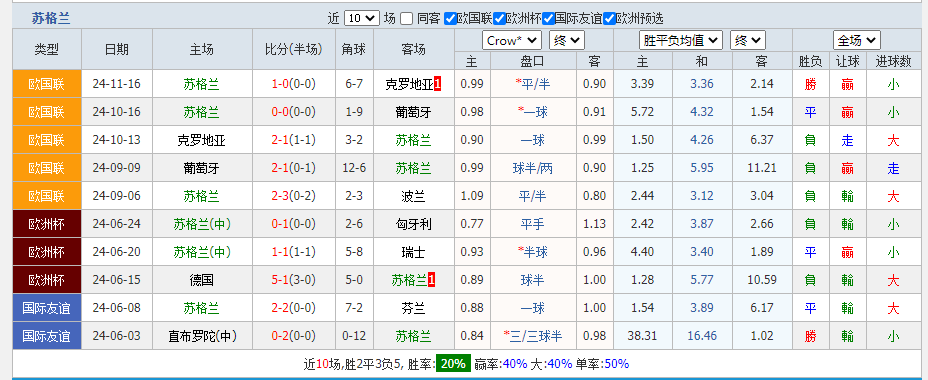Click the *三/三球半 handicap cell
The width and height of the screenshot is (928, 380).
click(x=533, y=336)
